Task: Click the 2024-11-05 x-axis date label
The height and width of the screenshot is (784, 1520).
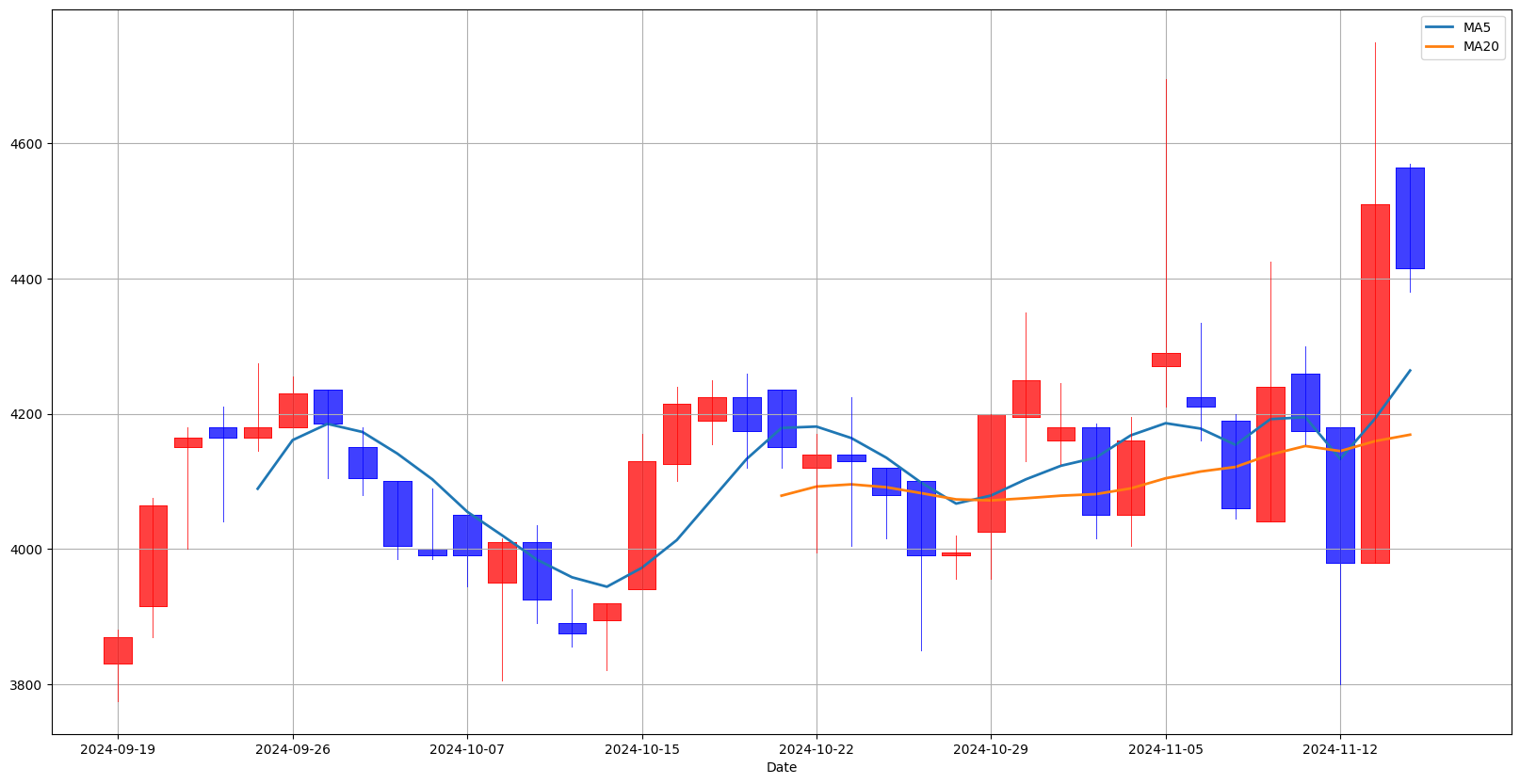Action: [x=1166, y=749]
